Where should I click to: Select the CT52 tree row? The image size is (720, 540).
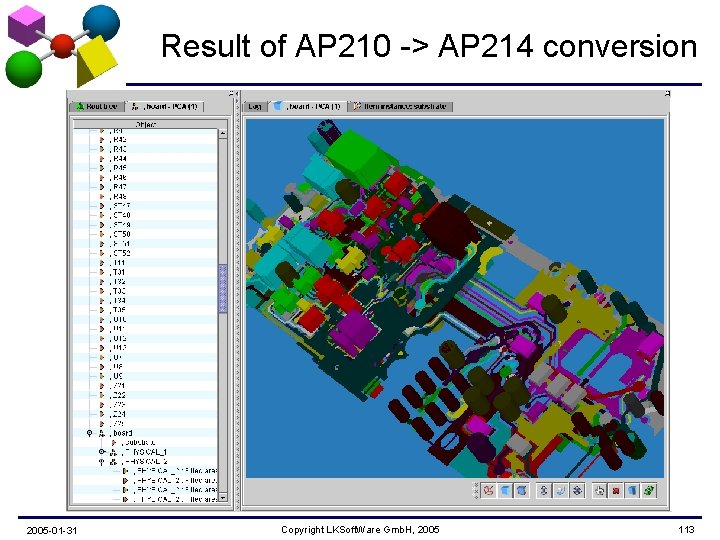145,253
